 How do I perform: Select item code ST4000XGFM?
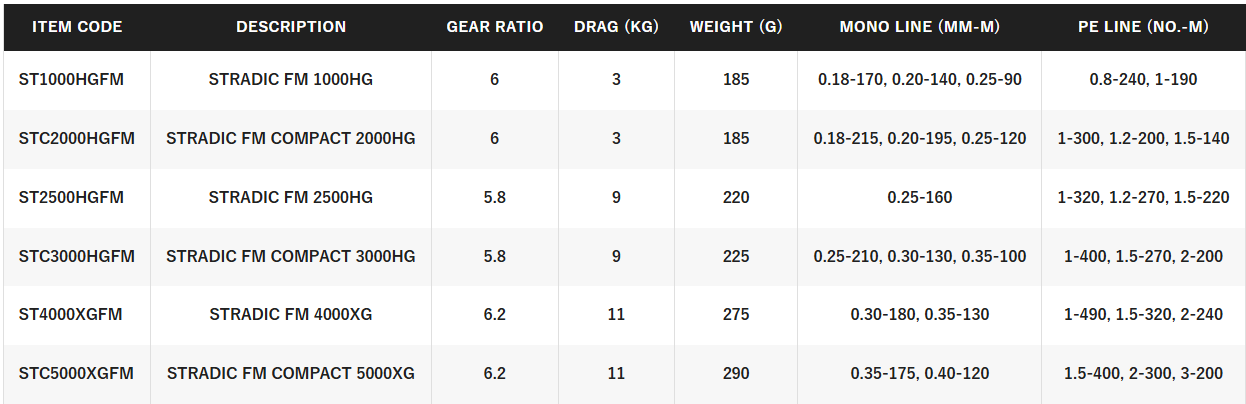click(70, 314)
